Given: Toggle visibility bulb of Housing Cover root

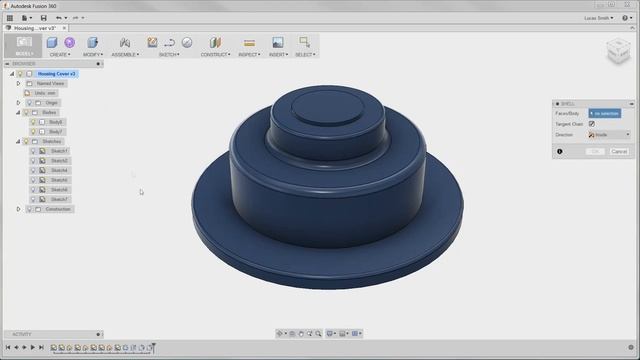Looking at the screenshot, I should click(20, 74).
